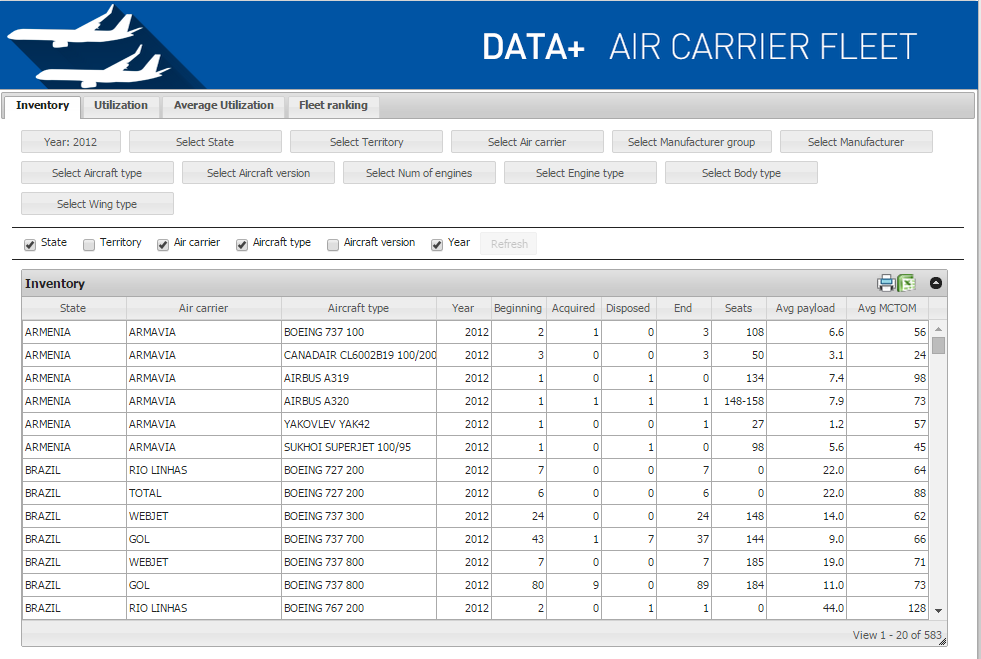Switch to the Average Utilization tab
This screenshot has height=659, width=981.
pos(224,106)
